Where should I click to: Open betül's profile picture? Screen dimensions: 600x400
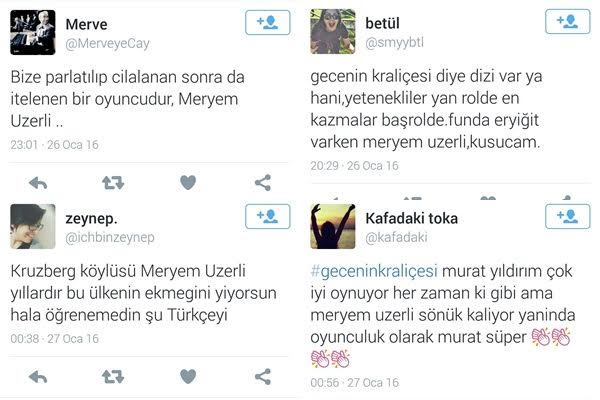pos(333,31)
